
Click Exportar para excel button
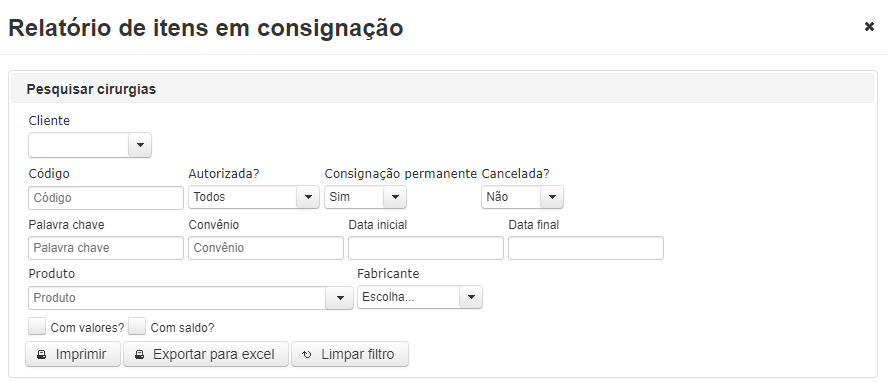click(206, 354)
